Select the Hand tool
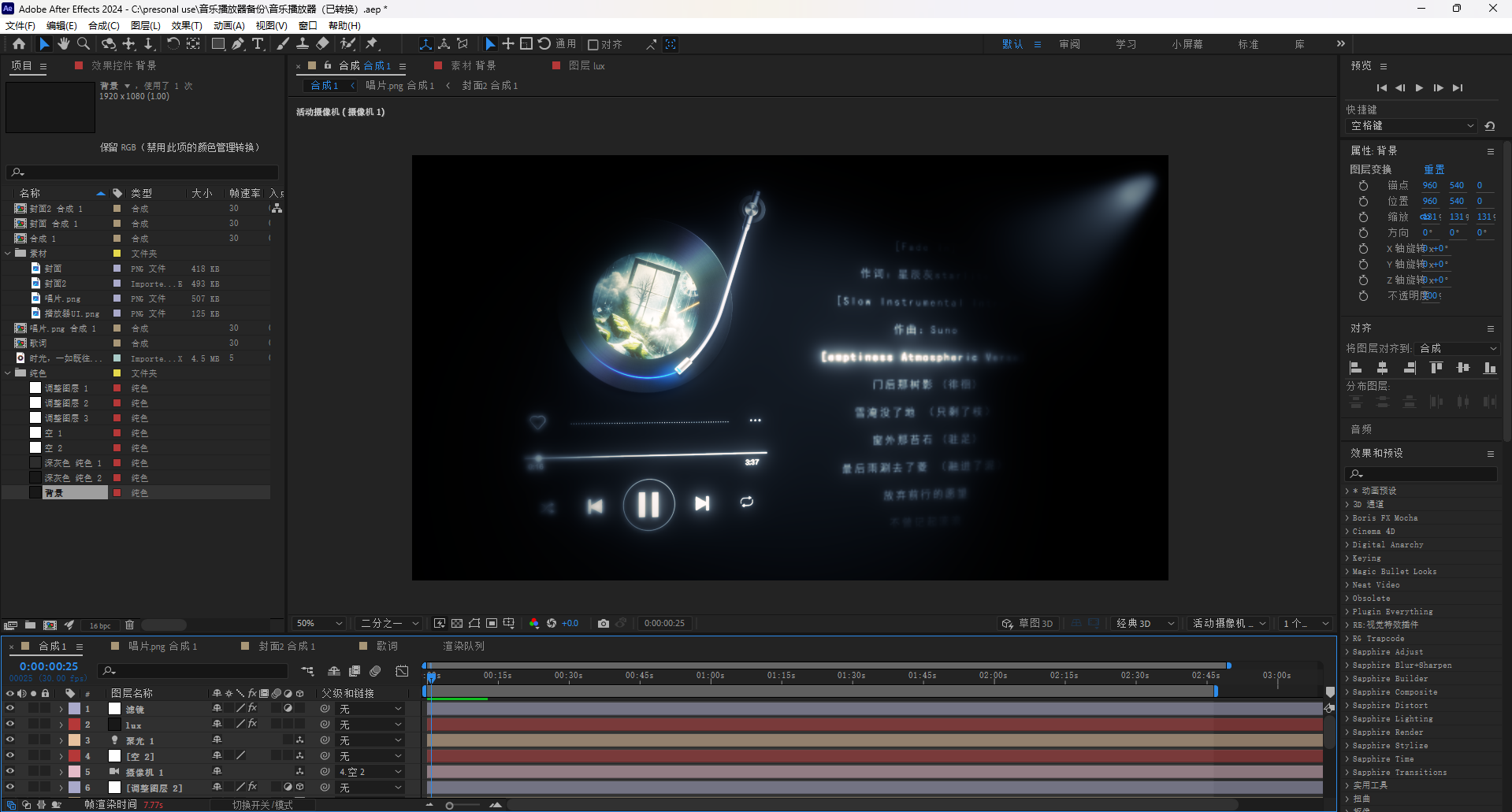This screenshot has width=1512, height=812. click(64, 44)
